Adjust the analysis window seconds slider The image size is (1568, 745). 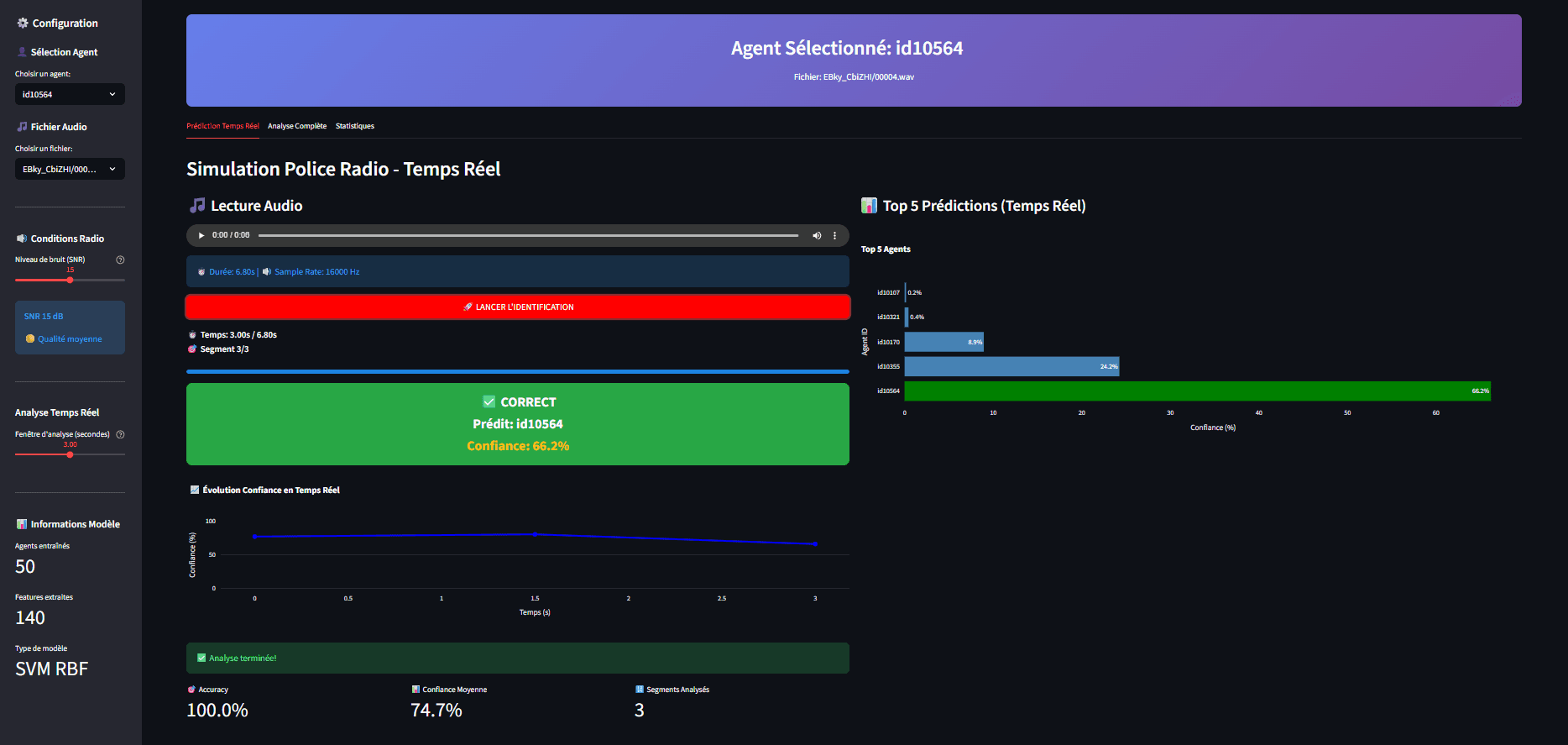[x=70, y=454]
